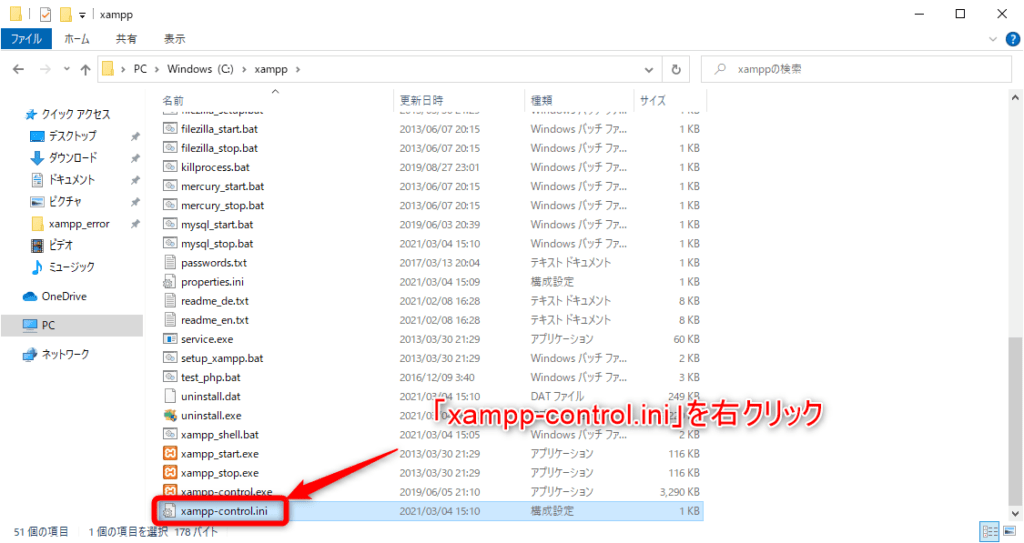Switch to large icons view layout
Screen dimensions: 1024x543
(x=1010, y=531)
